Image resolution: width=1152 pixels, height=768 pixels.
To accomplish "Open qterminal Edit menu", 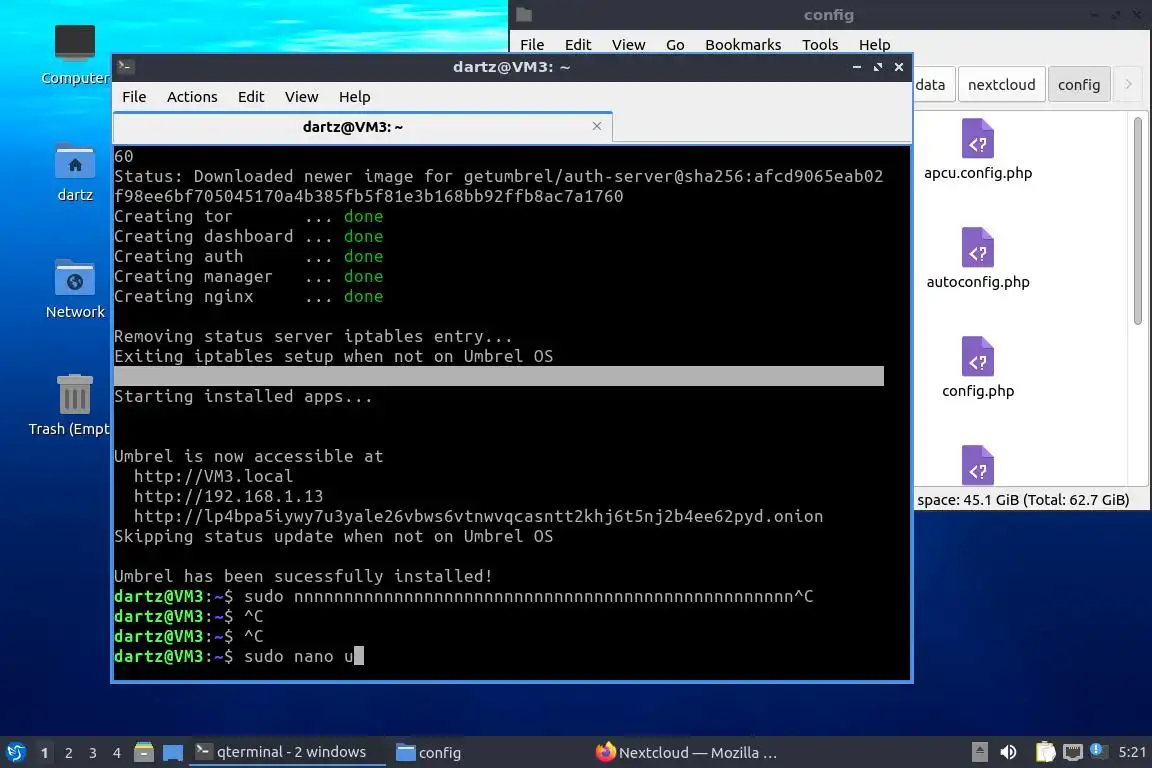I will point(251,97).
